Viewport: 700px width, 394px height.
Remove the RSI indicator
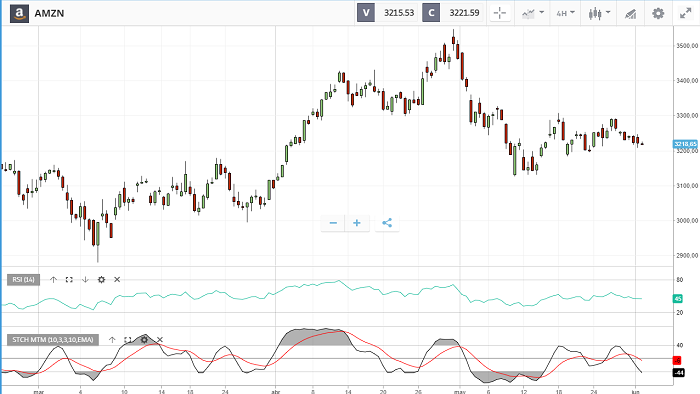click(x=117, y=280)
